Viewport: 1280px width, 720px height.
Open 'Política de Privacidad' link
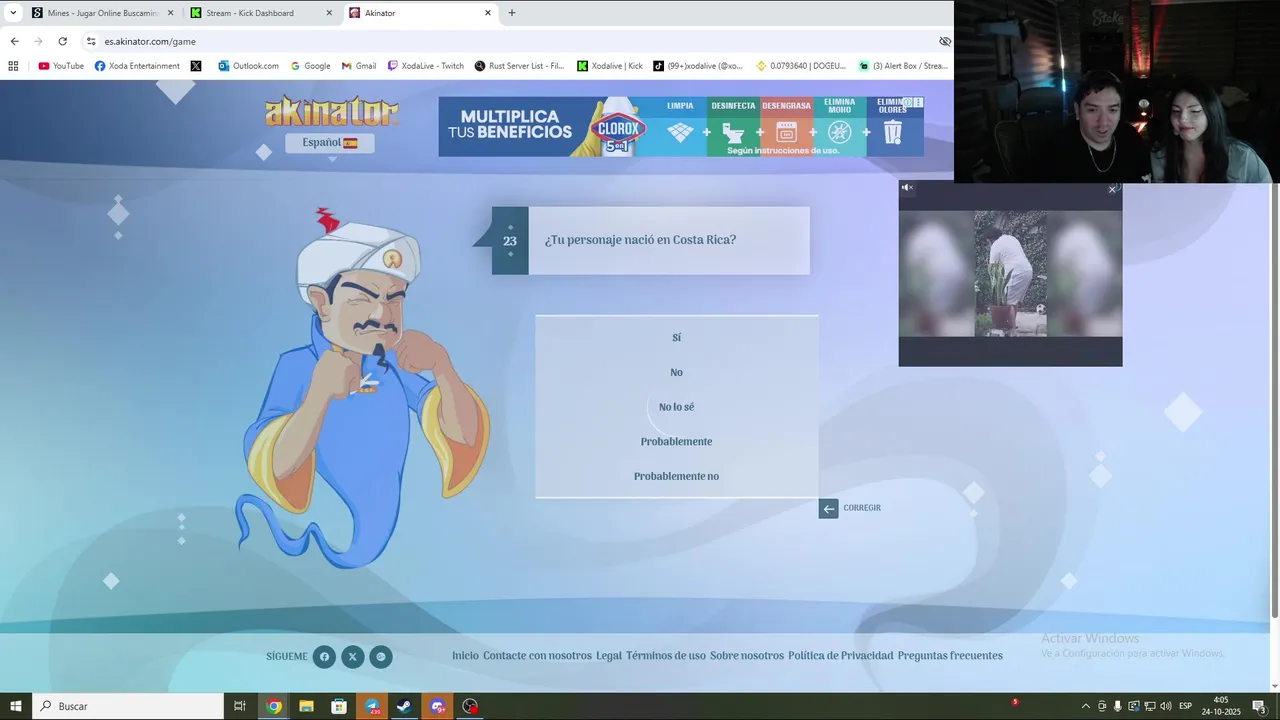[841, 656]
